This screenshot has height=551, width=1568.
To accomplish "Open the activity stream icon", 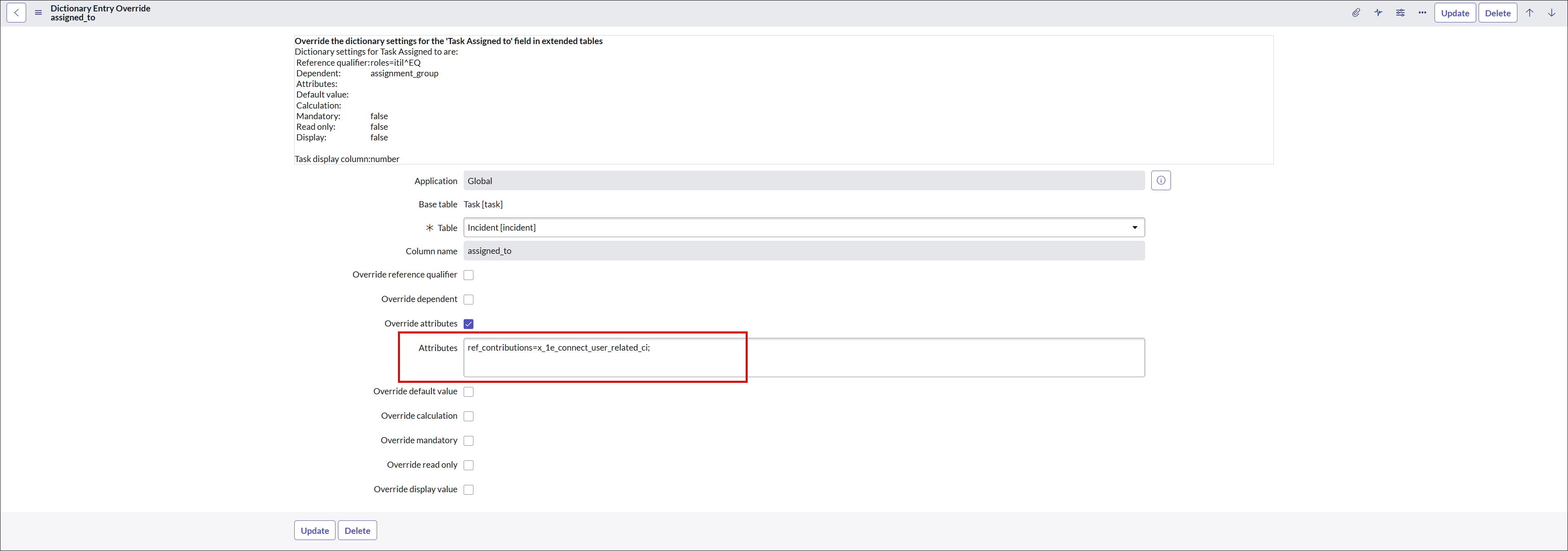I will click(1378, 13).
